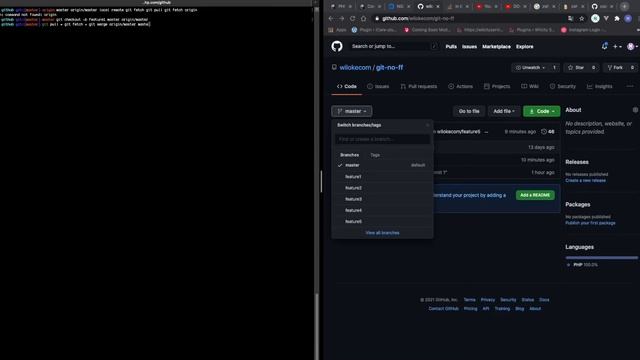Open Marketplace in GitHub header
Image resolution: width=640 pixels, height=360 pixels.
point(496,47)
